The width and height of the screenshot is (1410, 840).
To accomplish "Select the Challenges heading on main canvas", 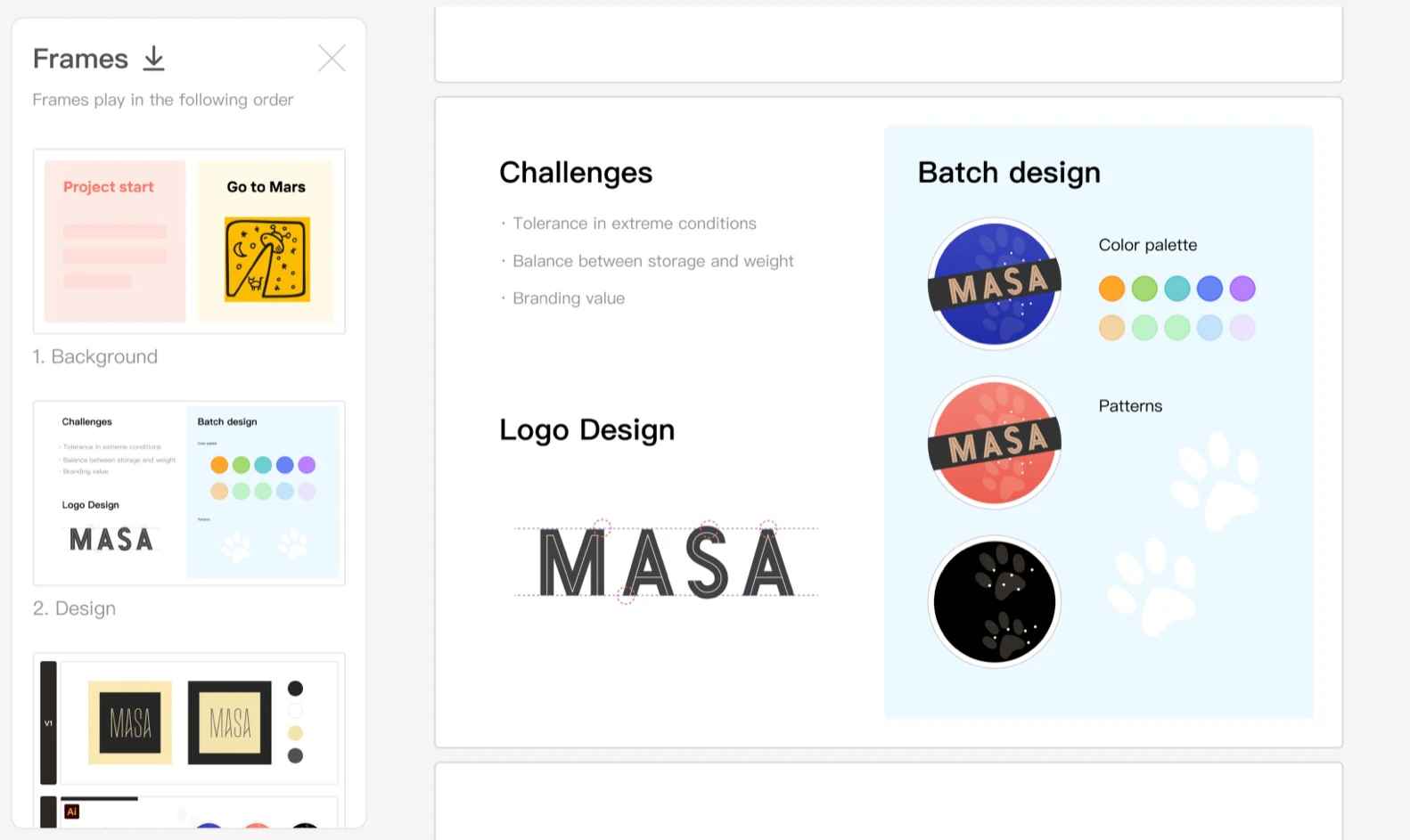I will coord(576,173).
